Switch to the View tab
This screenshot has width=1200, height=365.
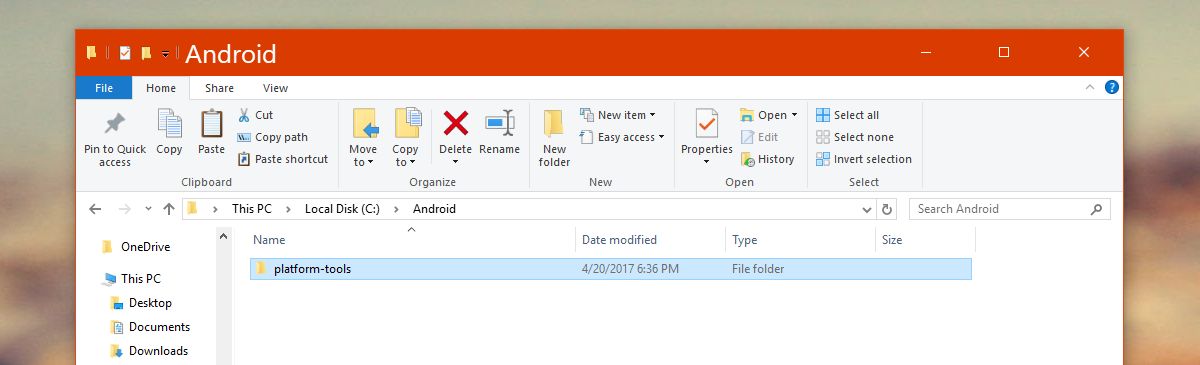coord(275,88)
